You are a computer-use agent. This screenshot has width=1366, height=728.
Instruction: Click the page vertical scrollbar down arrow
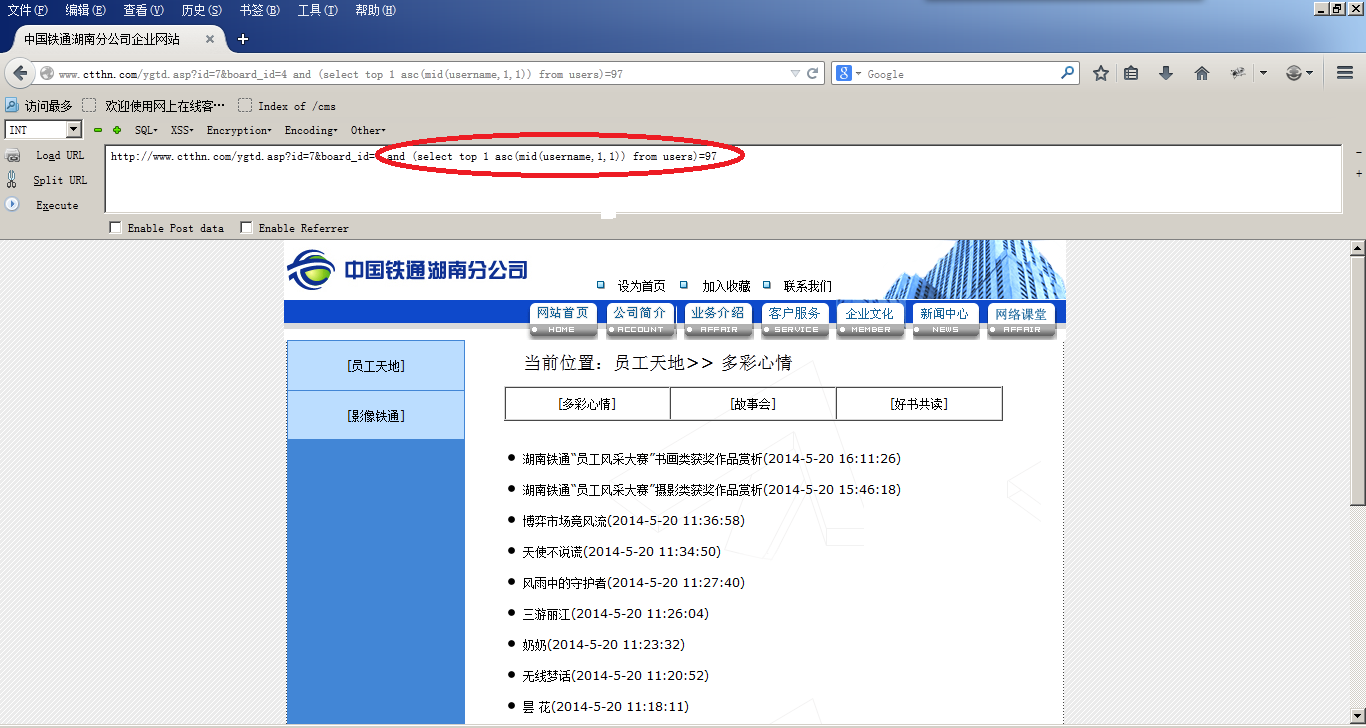1358,715
